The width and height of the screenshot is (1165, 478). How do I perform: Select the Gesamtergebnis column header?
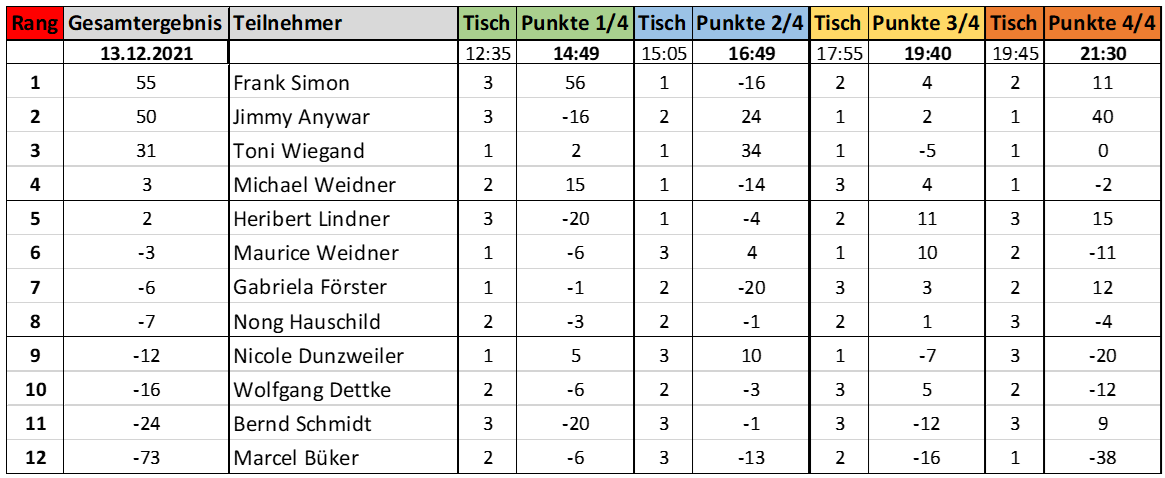pyautogui.click(x=146, y=23)
